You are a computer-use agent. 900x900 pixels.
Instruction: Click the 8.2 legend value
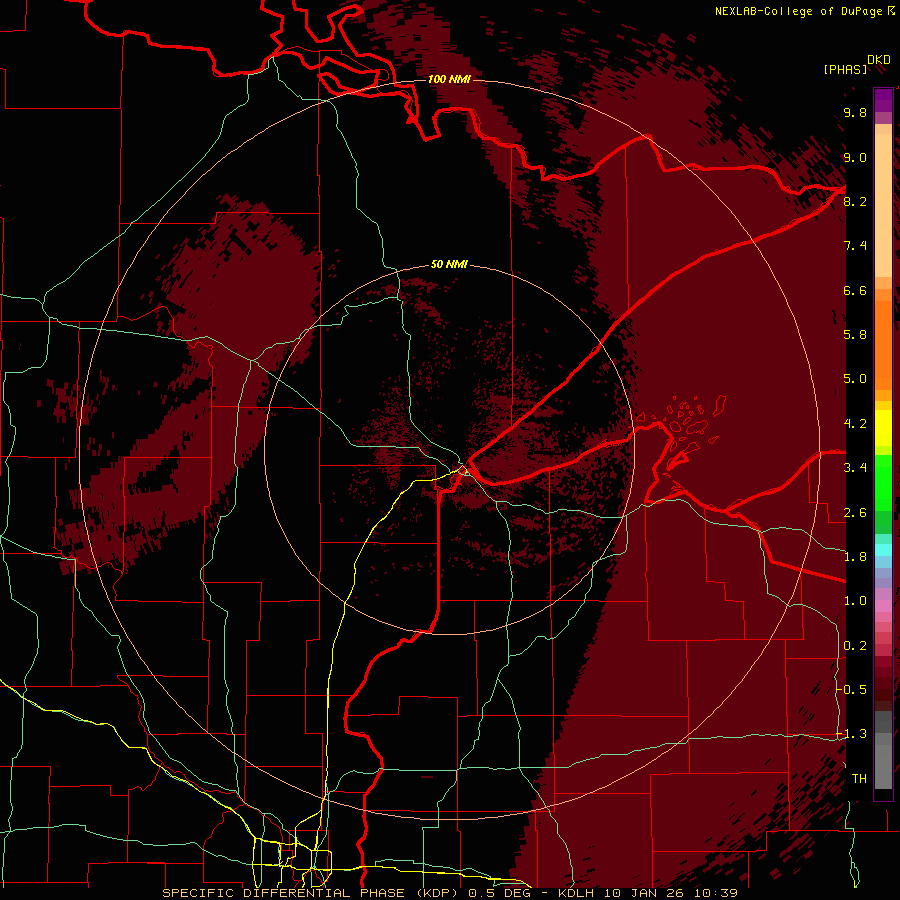855,201
